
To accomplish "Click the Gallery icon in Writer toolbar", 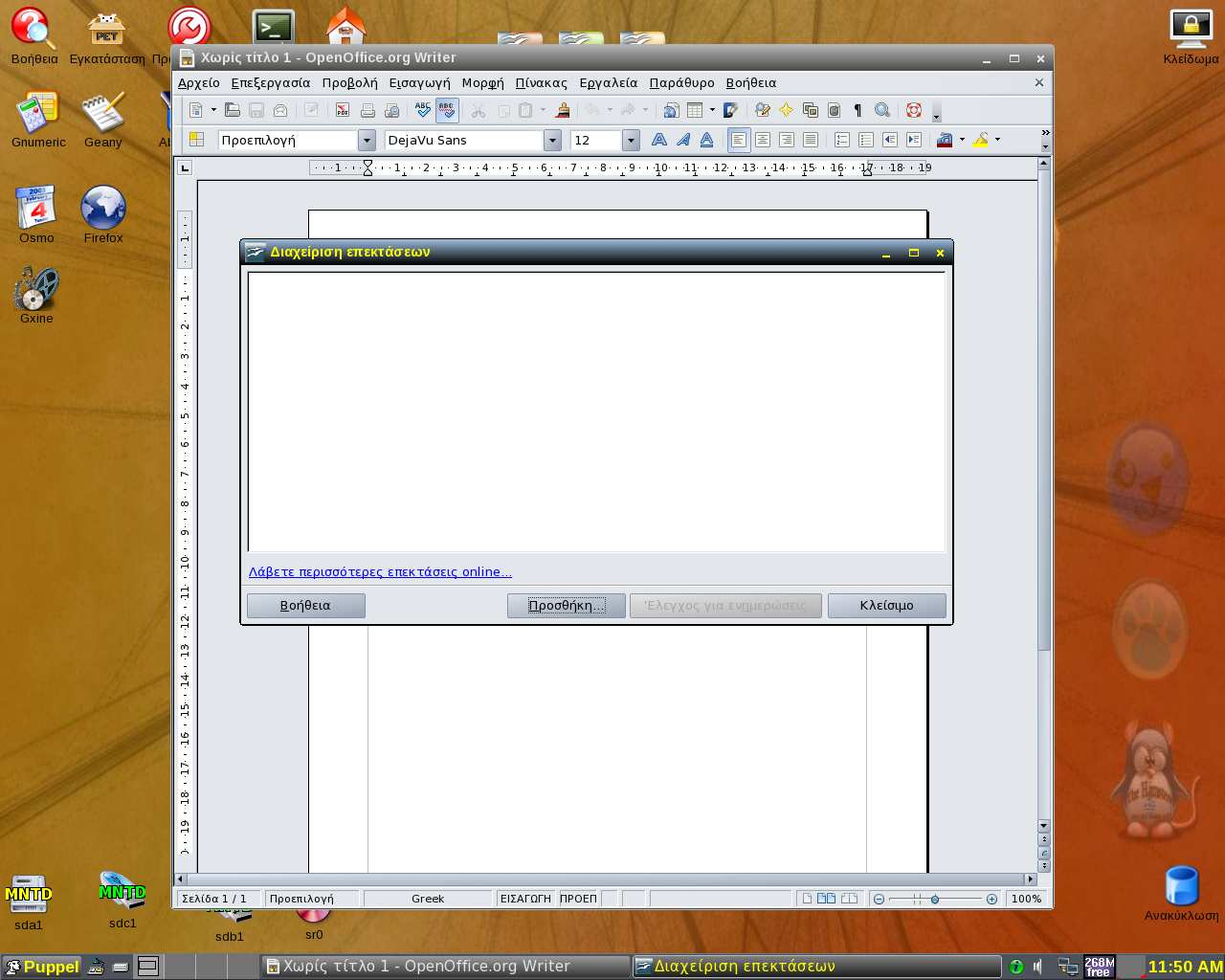I will (811, 110).
